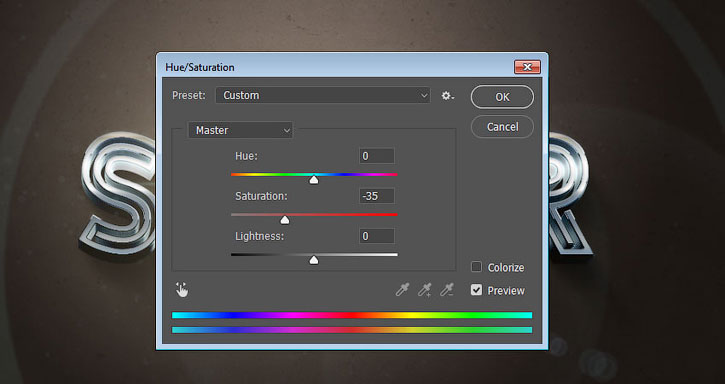The height and width of the screenshot is (384, 725).
Task: Click the Saturation value field showing -35
Action: pos(377,196)
